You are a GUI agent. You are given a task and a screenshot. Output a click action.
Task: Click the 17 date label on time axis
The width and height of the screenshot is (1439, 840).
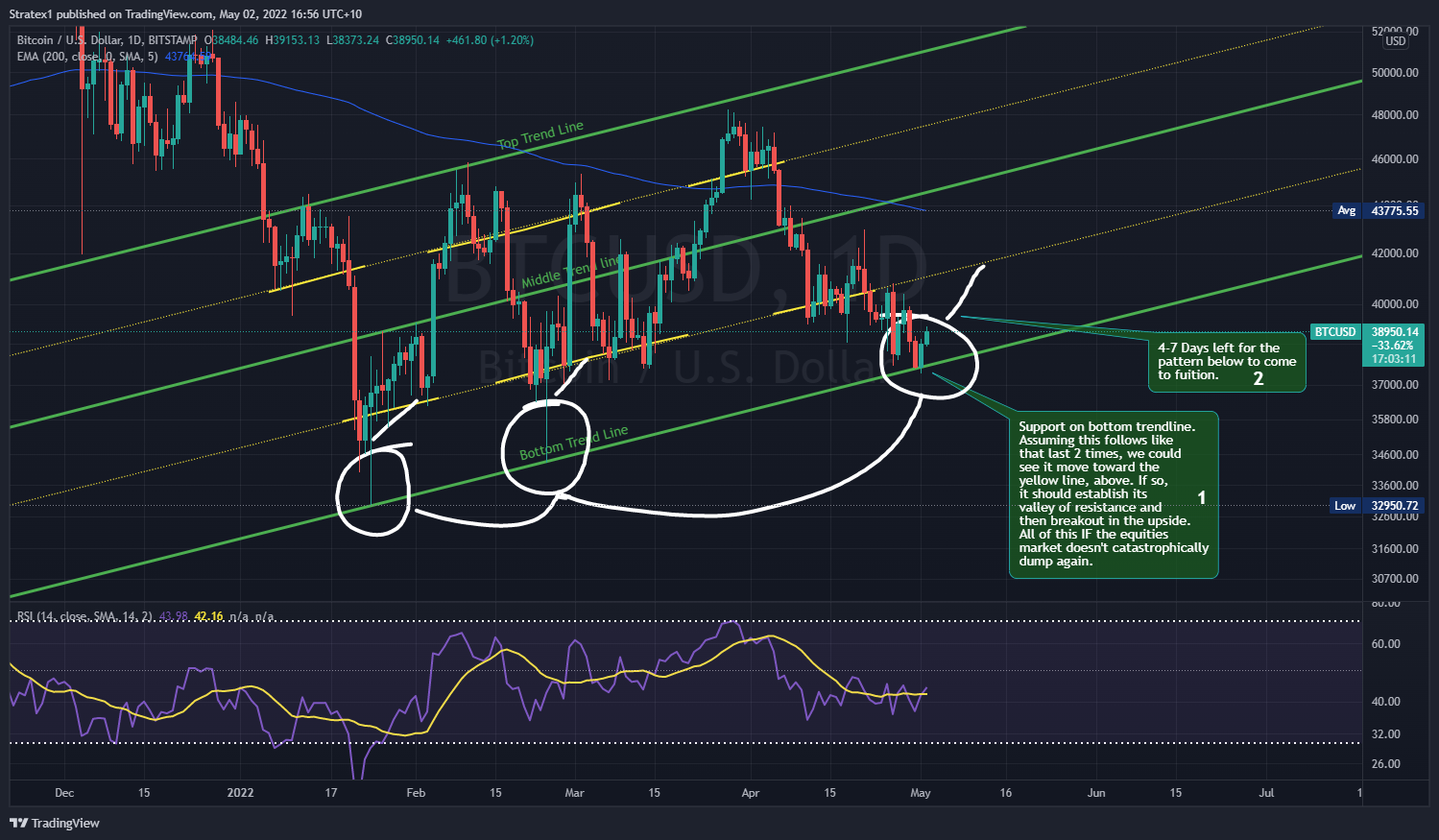[331, 793]
